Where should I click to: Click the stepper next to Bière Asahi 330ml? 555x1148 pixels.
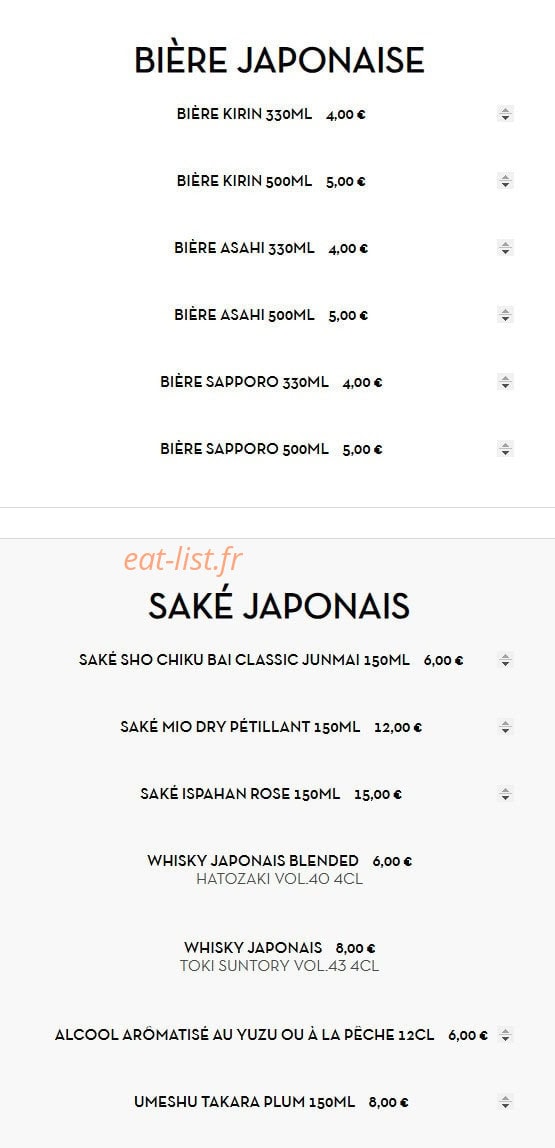click(x=504, y=248)
